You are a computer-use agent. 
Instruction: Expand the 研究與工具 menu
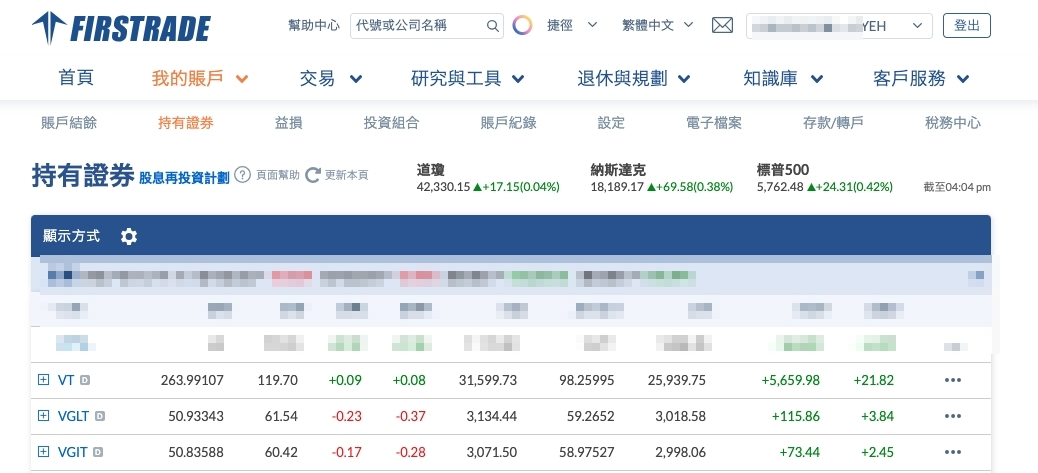pos(467,79)
